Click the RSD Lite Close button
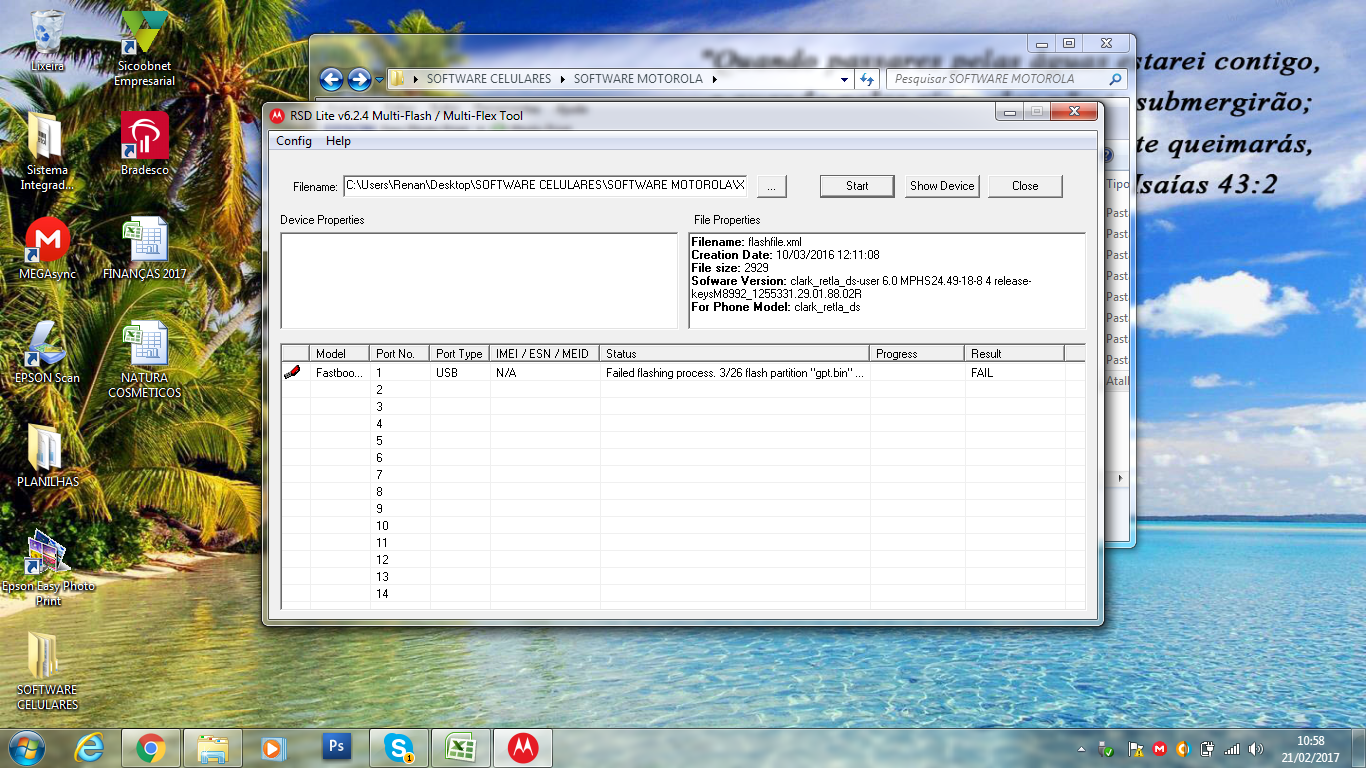1366x768 pixels. [x=1025, y=186]
